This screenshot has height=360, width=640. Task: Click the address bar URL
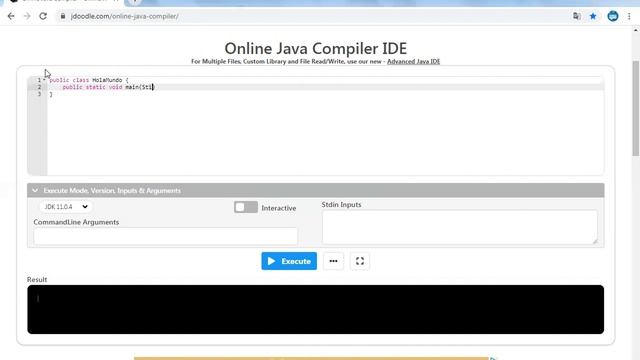(124, 16)
